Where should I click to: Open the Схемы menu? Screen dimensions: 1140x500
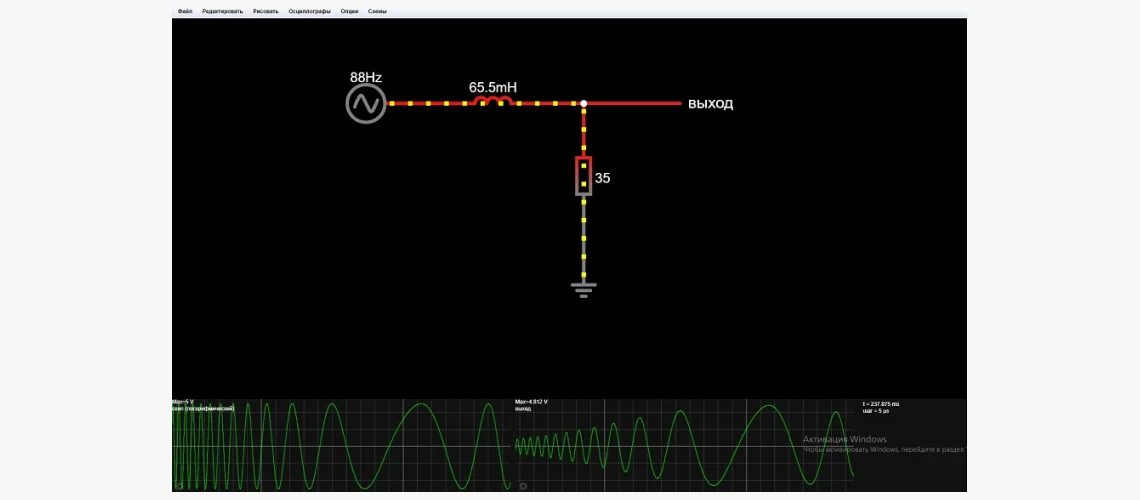pos(378,11)
